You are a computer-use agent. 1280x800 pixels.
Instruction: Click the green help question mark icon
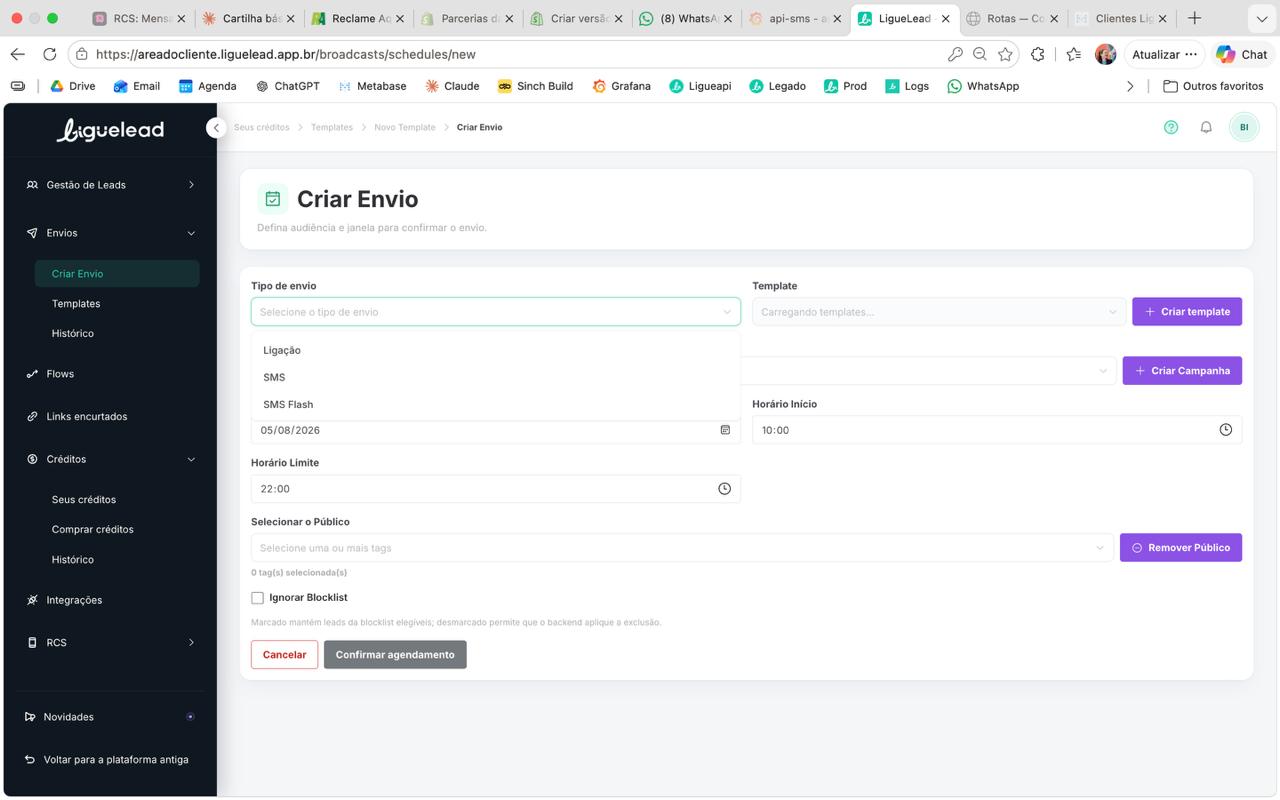(1171, 127)
